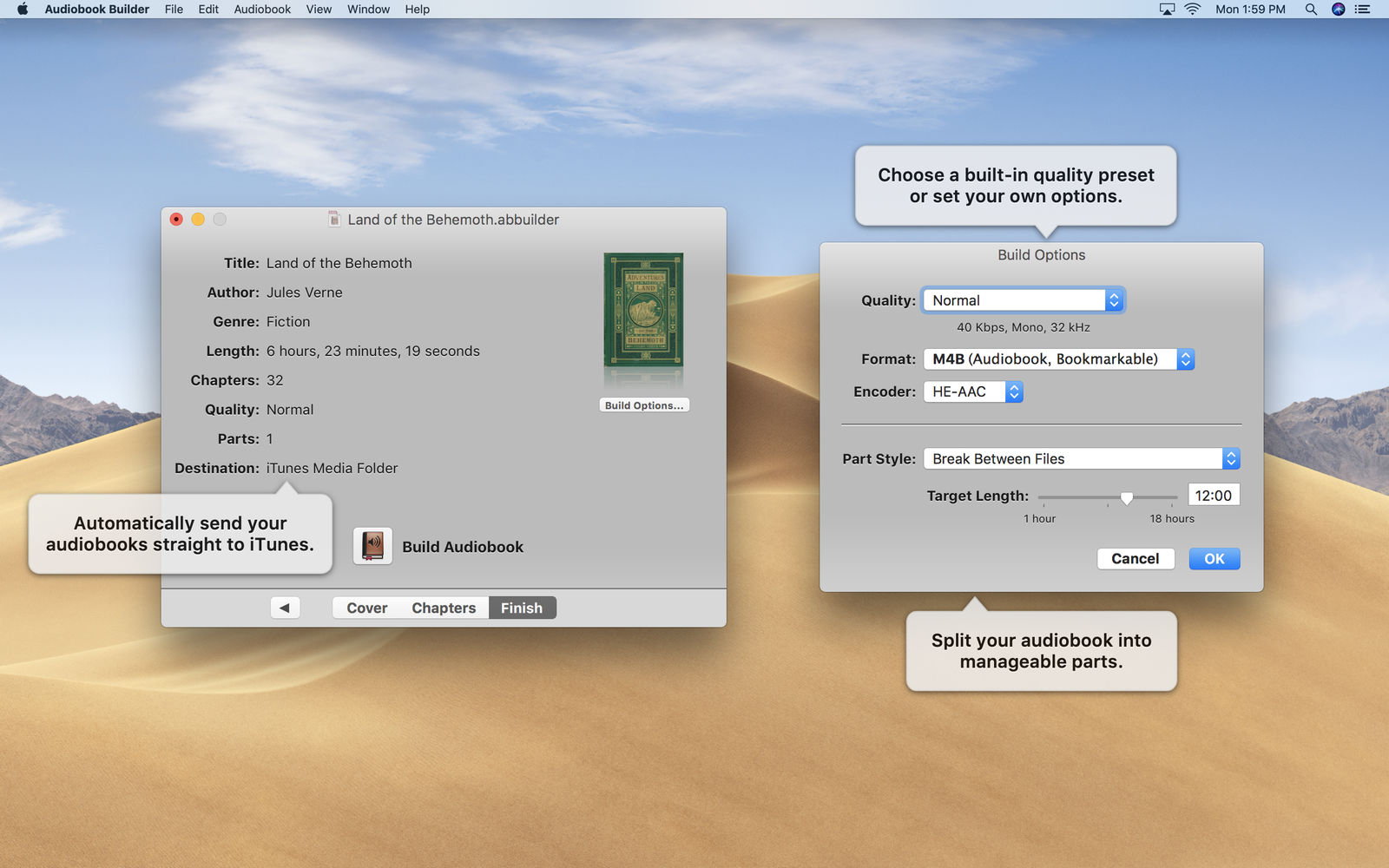This screenshot has width=1389, height=868.
Task: Click the author Jules Verne
Action: coord(305,293)
